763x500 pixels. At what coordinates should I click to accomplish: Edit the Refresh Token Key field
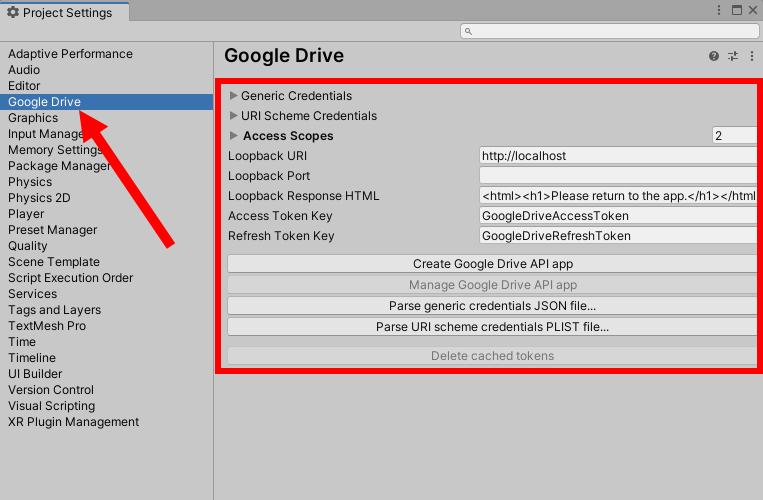click(618, 235)
